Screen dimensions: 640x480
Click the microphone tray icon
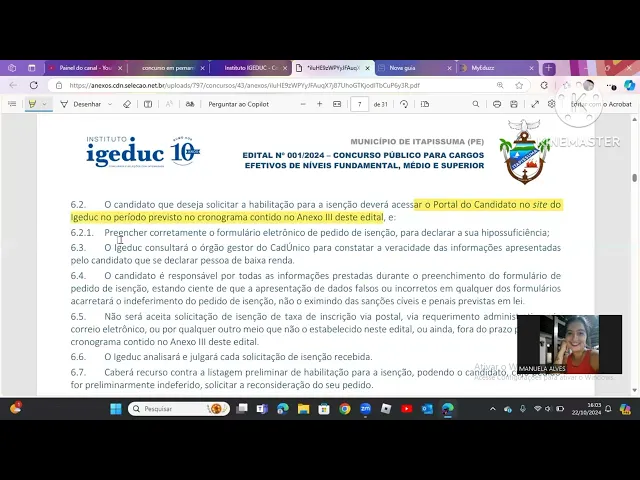coord(523,409)
